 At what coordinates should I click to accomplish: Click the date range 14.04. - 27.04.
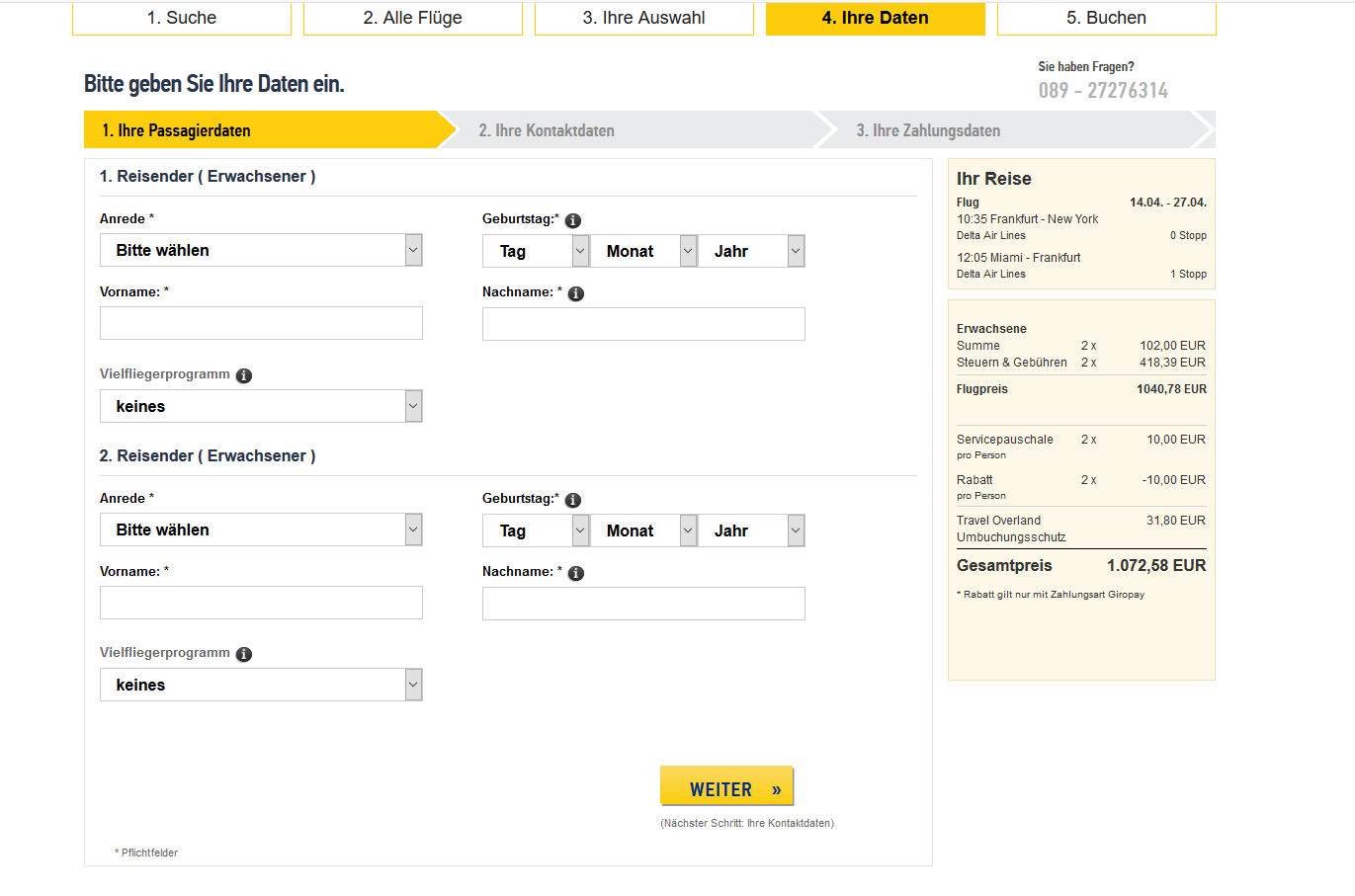click(1168, 203)
